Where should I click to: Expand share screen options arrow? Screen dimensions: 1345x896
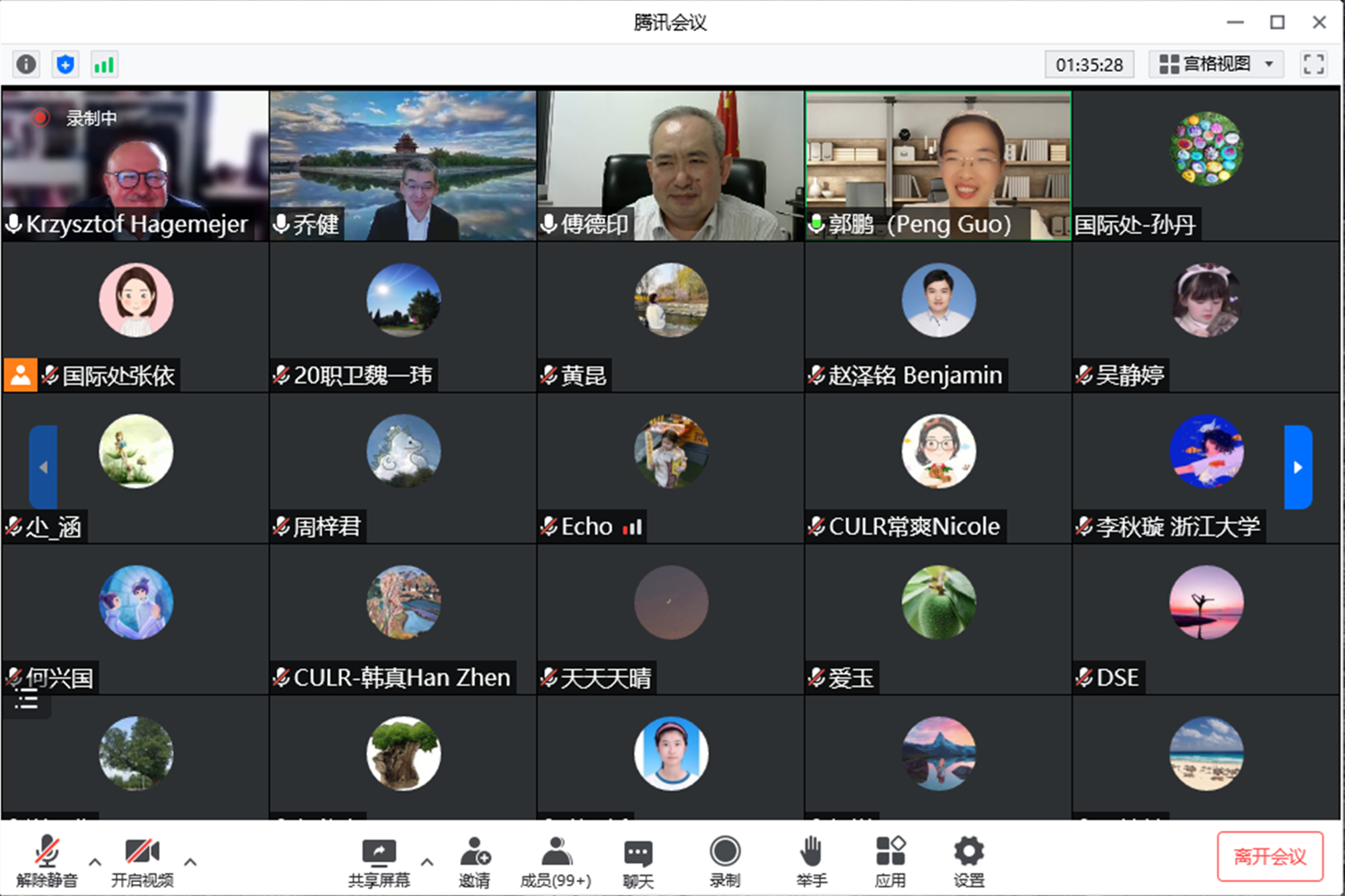427,862
